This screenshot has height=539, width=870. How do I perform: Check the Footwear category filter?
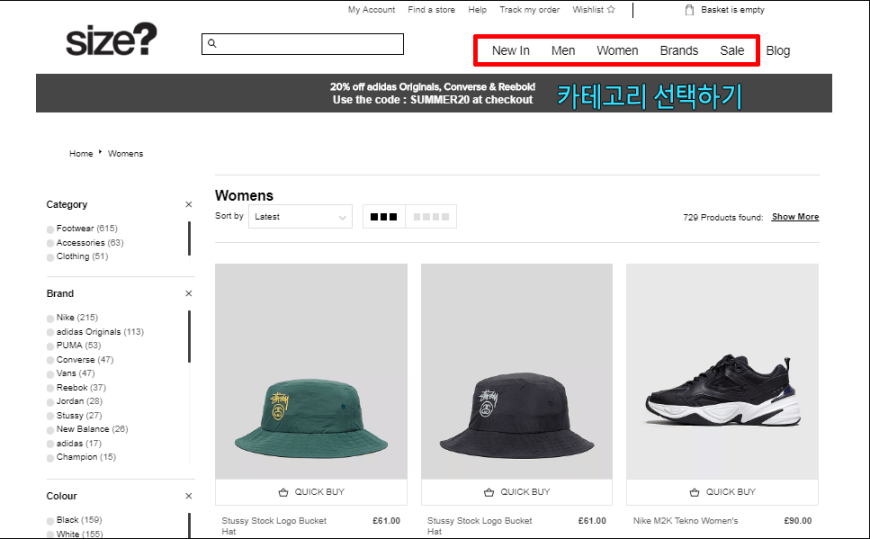click(x=50, y=229)
